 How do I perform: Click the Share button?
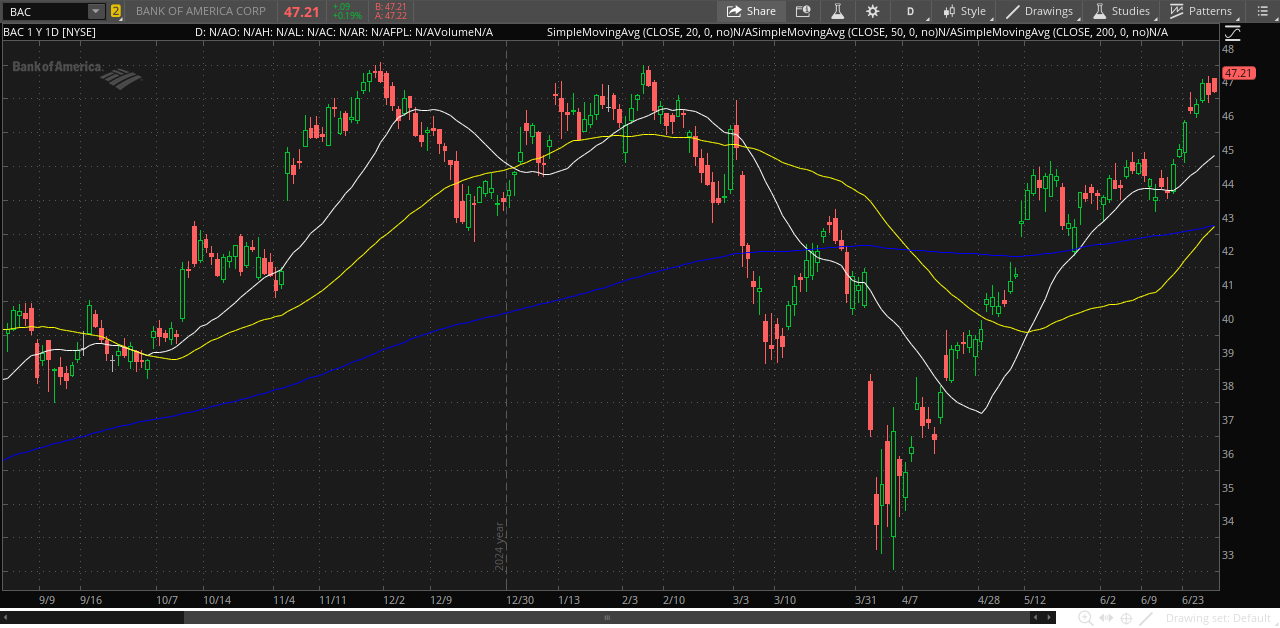pyautogui.click(x=751, y=11)
